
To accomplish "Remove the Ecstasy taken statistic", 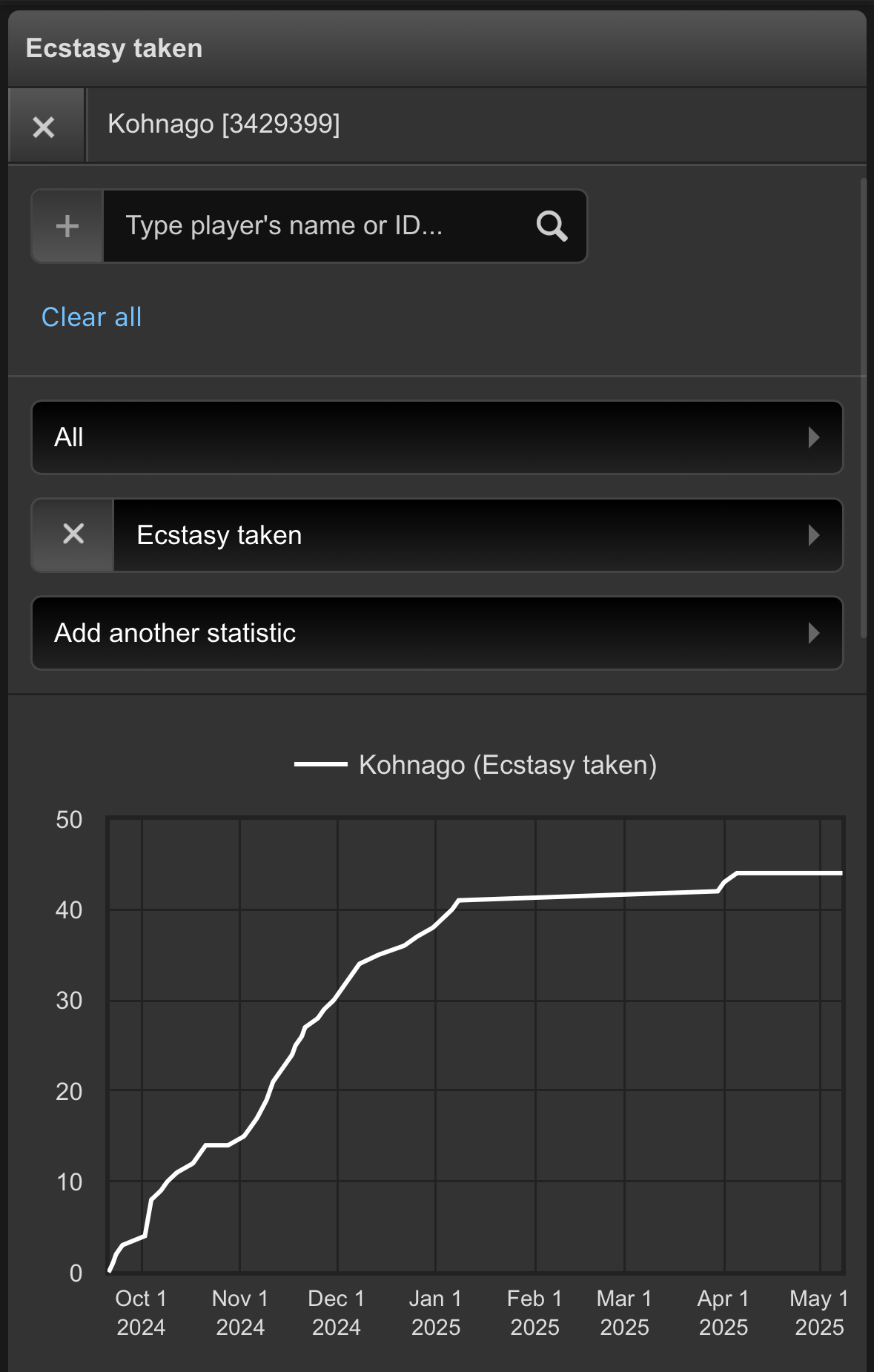I will (x=73, y=534).
